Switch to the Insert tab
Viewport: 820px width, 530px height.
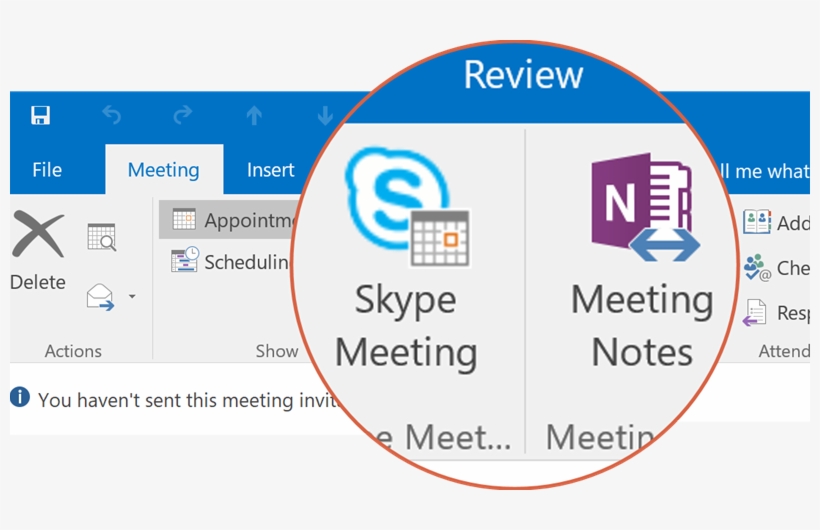[270, 170]
